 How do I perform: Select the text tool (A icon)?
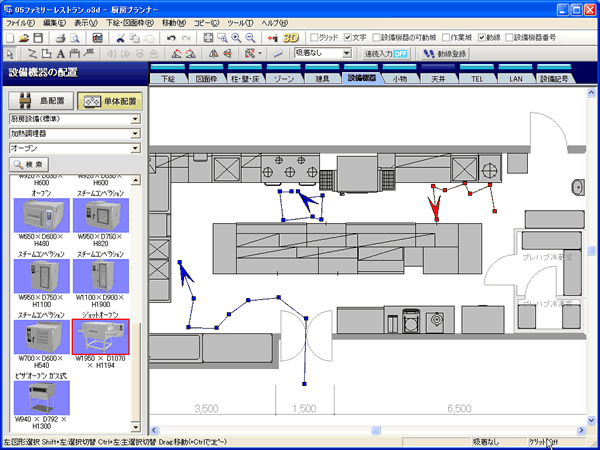point(62,53)
